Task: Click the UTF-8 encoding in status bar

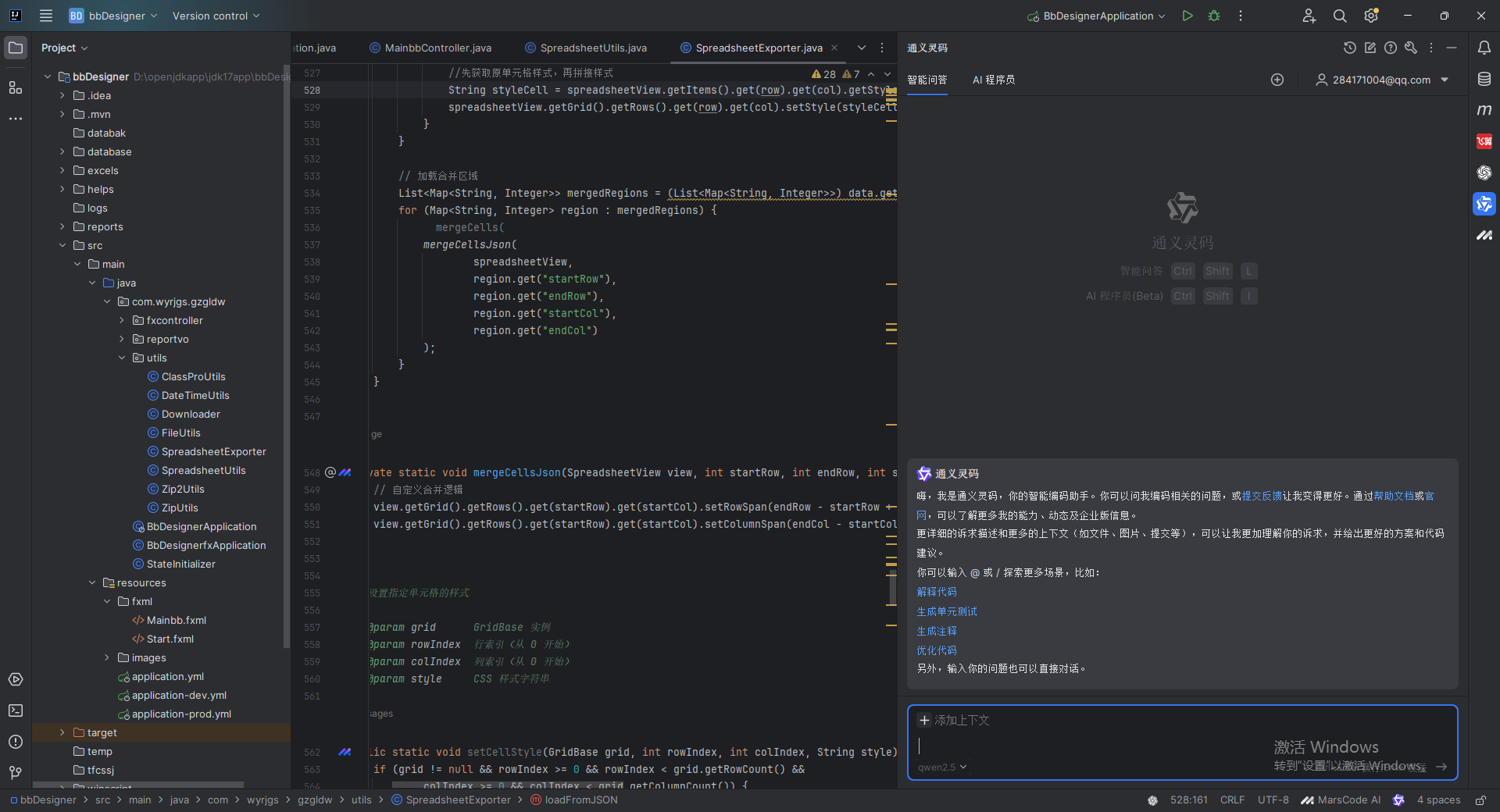Action: pos(1273,800)
